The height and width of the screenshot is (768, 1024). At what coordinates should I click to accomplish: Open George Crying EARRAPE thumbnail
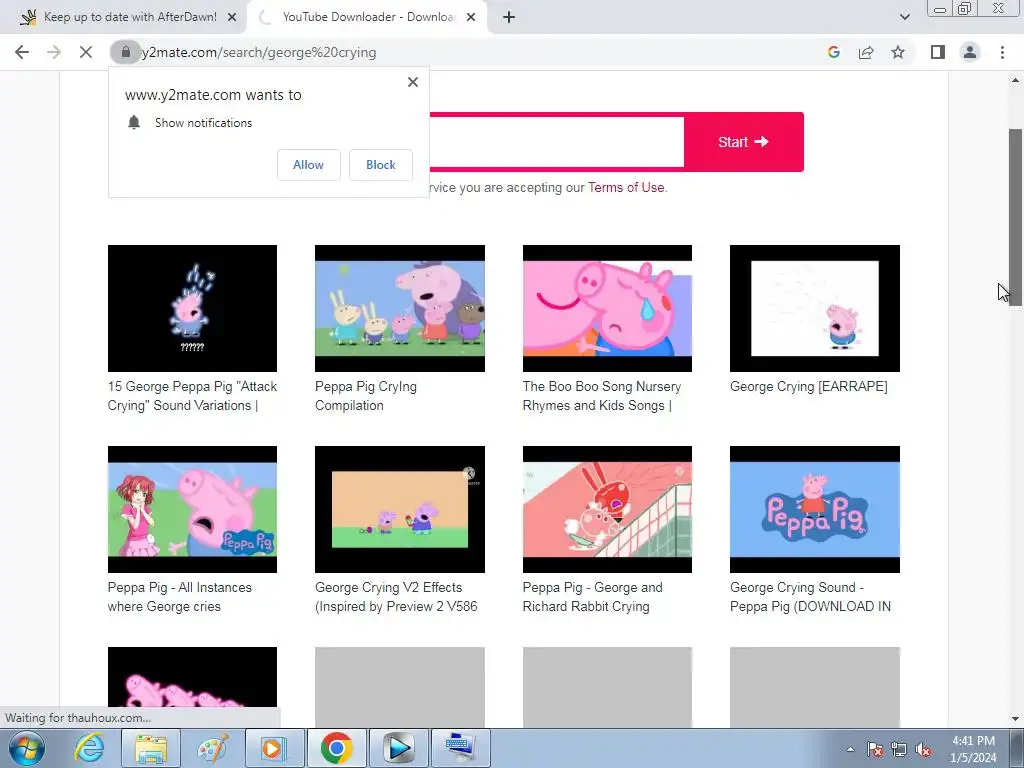814,308
